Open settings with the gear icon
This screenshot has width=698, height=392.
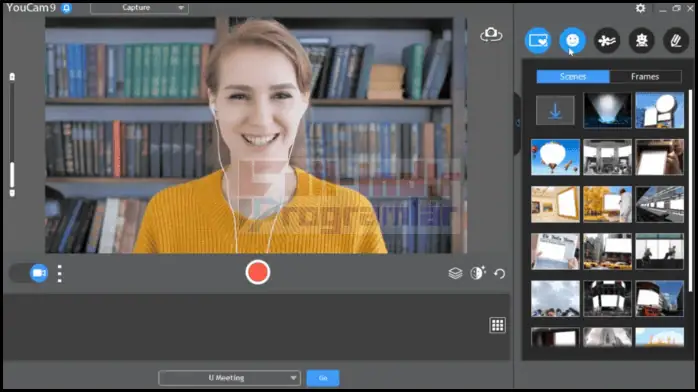(x=641, y=8)
